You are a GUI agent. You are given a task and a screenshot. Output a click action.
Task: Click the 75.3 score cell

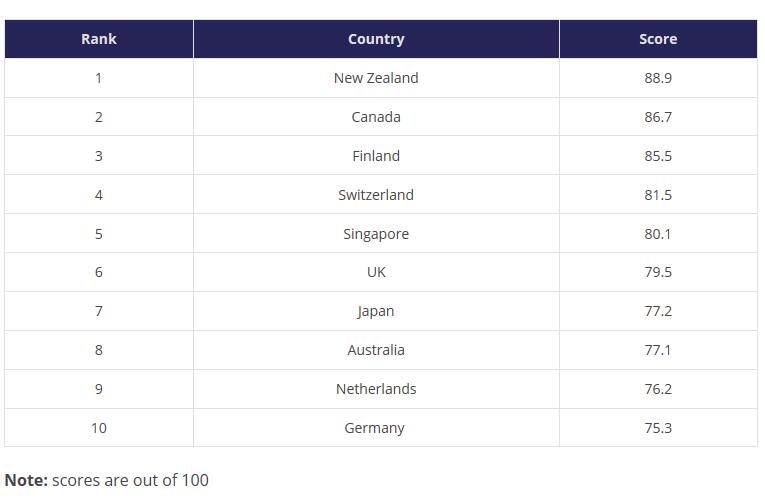tap(658, 428)
